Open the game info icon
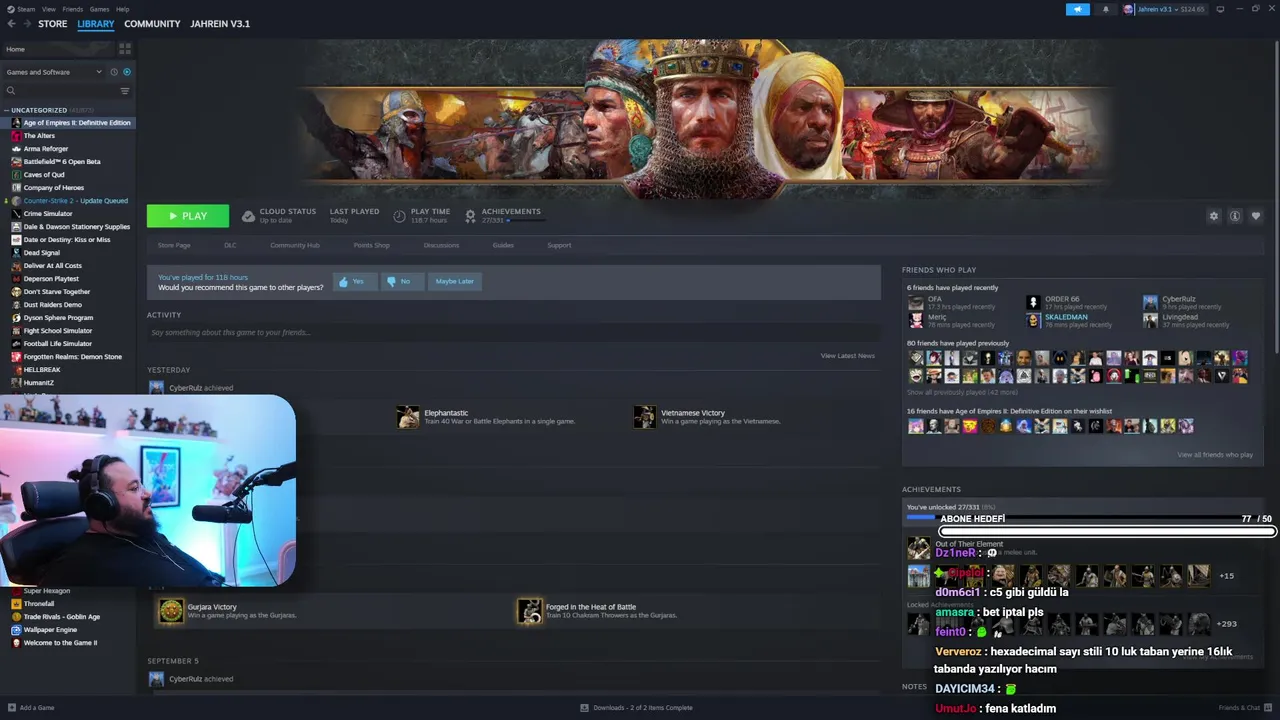 click(x=1235, y=216)
